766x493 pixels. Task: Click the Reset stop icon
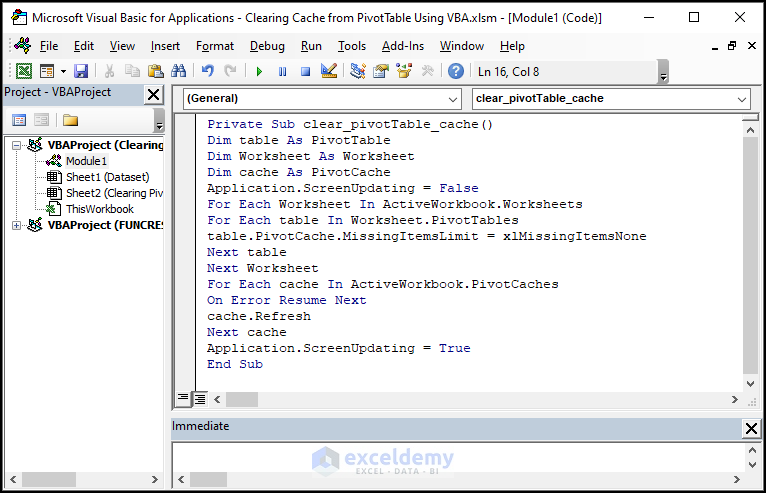pos(305,72)
